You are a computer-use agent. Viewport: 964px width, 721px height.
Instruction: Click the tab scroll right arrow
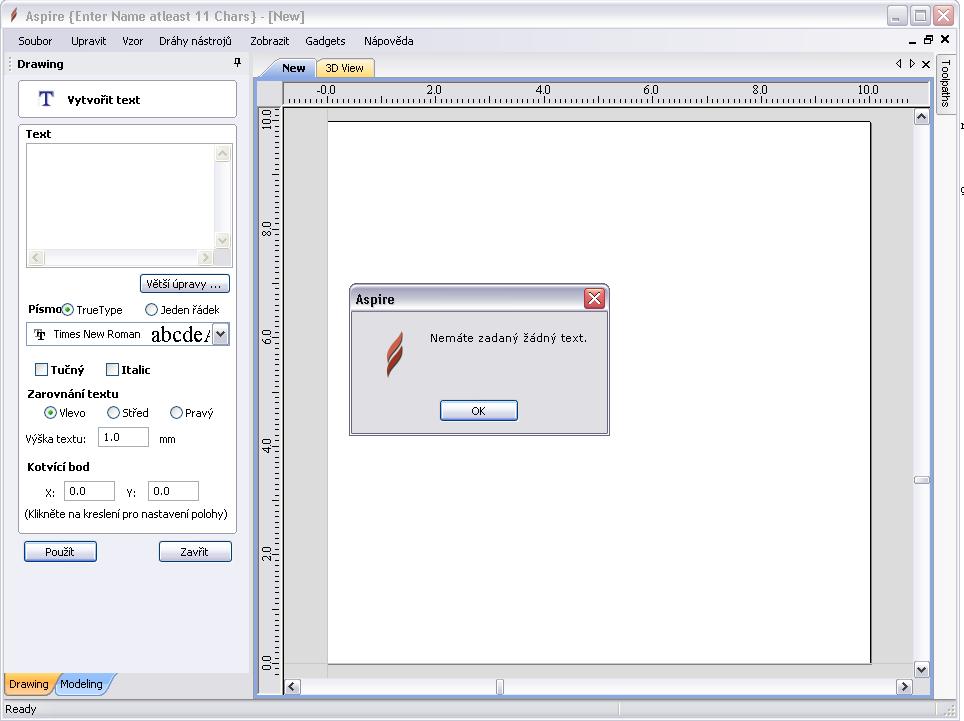click(911, 64)
